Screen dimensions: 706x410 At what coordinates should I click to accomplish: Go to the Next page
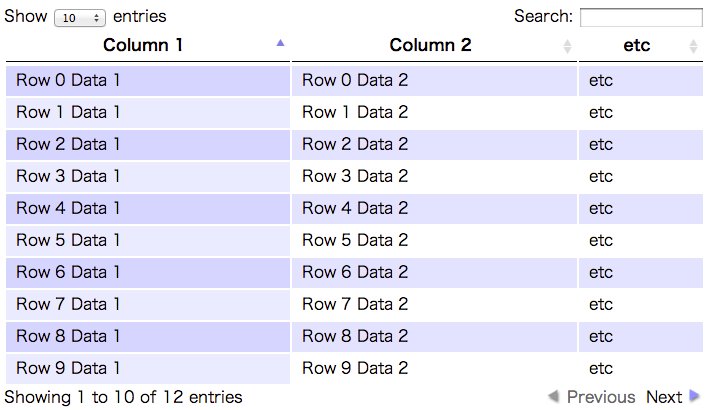click(664, 397)
